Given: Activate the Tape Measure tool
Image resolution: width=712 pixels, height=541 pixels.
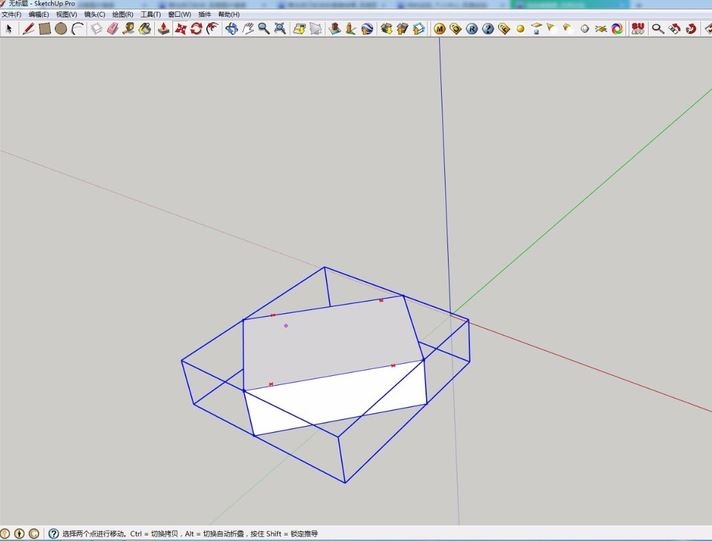Looking at the screenshot, I should click(x=129, y=29).
